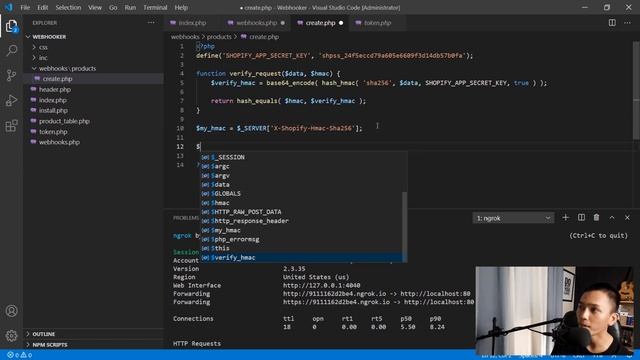Image resolution: width=640 pixels, height=360 pixels.
Task: Open the Manage gear icon
Action: [x=11, y=336]
